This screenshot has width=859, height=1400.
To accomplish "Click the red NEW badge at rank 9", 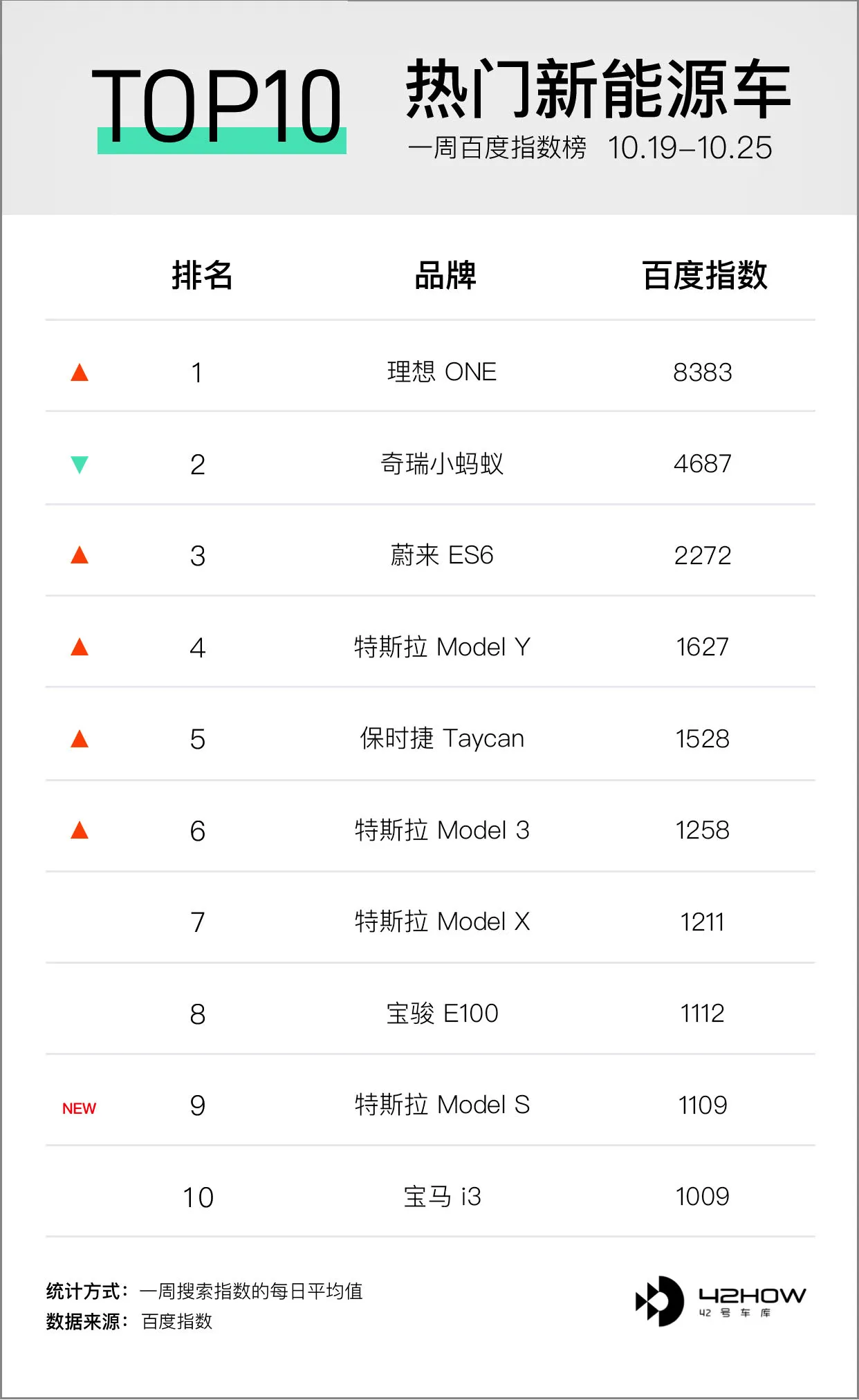I will pos(80,1108).
